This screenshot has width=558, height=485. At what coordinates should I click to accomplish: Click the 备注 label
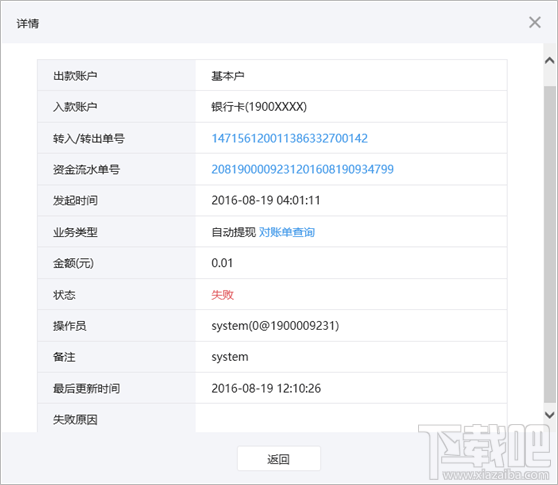coord(64,357)
